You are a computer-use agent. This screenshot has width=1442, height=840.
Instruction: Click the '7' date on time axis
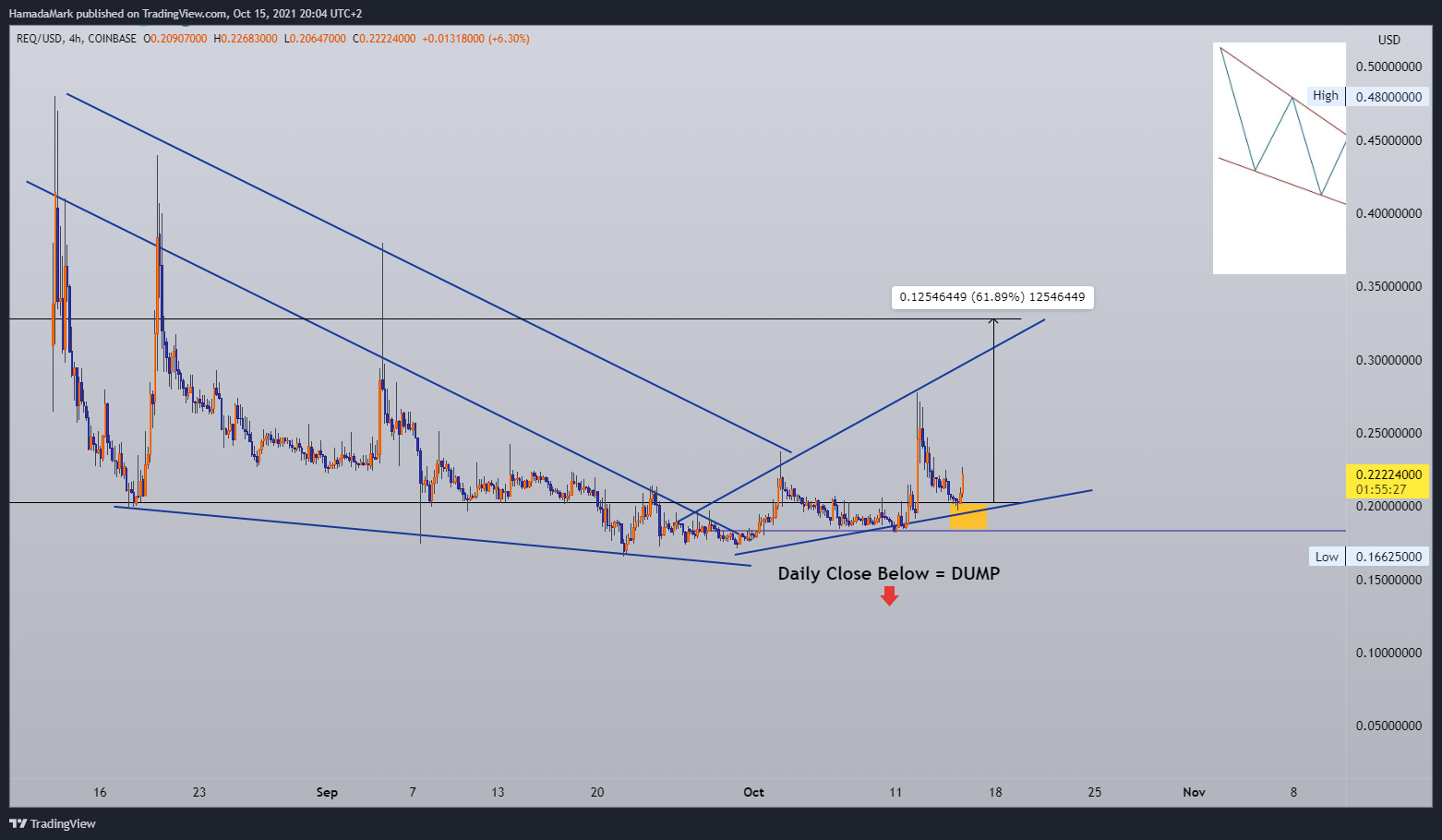coord(413,792)
